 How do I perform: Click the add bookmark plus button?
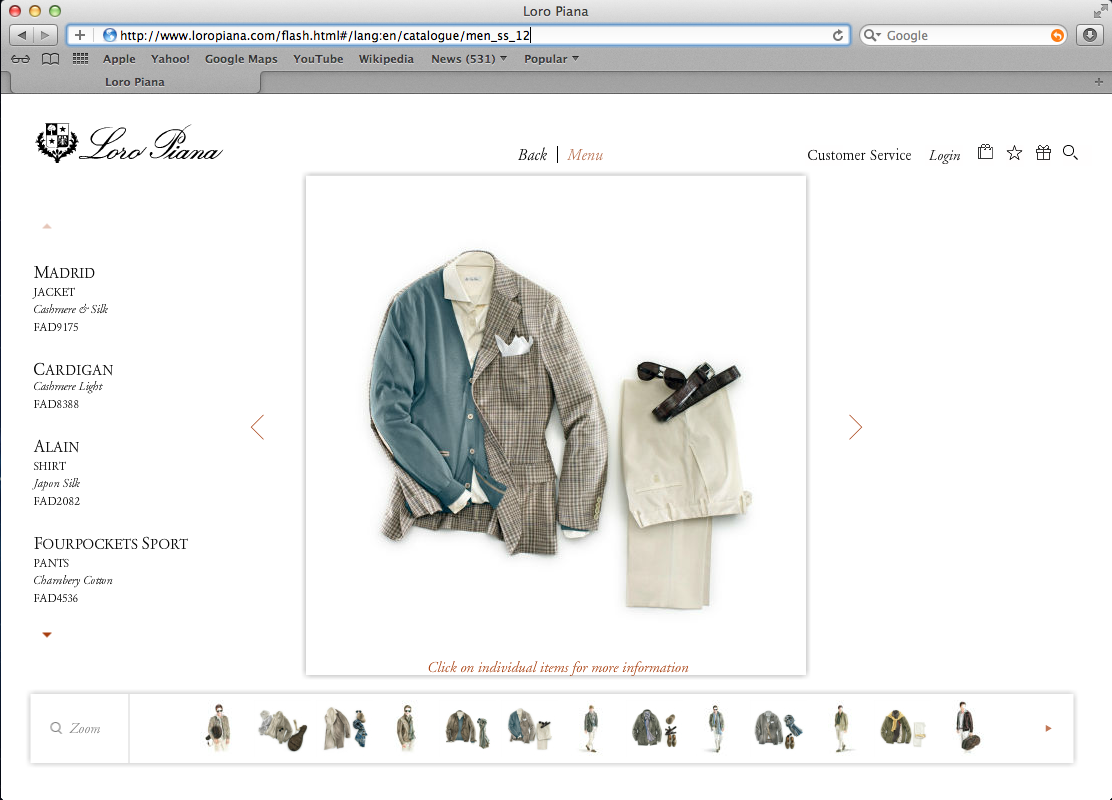click(80, 35)
